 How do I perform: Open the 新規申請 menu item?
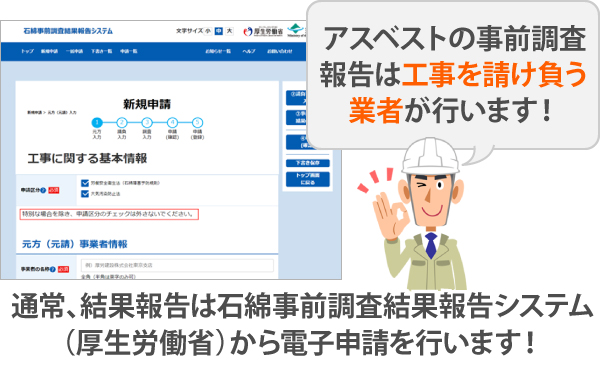pyautogui.click(x=49, y=51)
